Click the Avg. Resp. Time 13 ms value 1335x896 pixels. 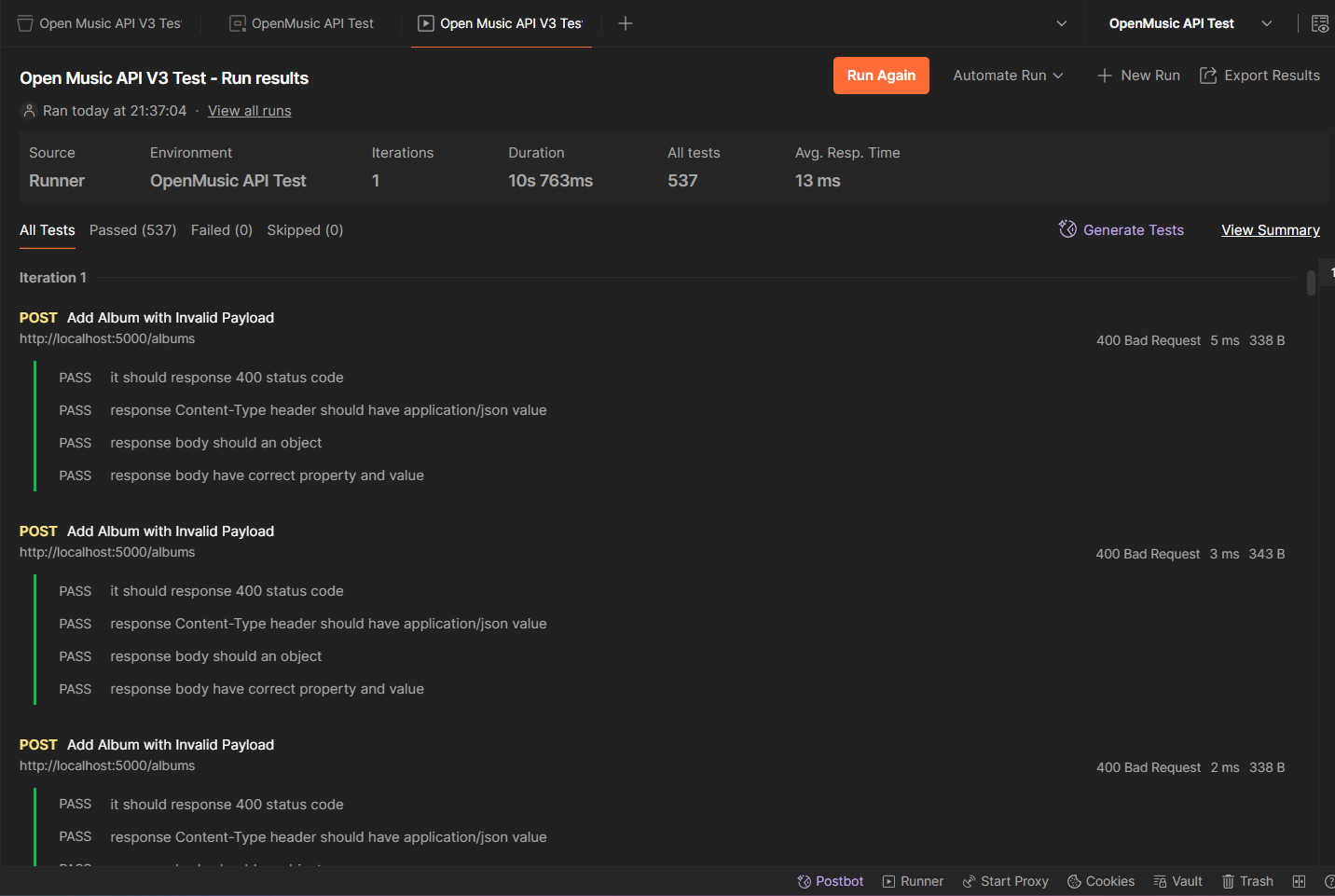point(818,181)
